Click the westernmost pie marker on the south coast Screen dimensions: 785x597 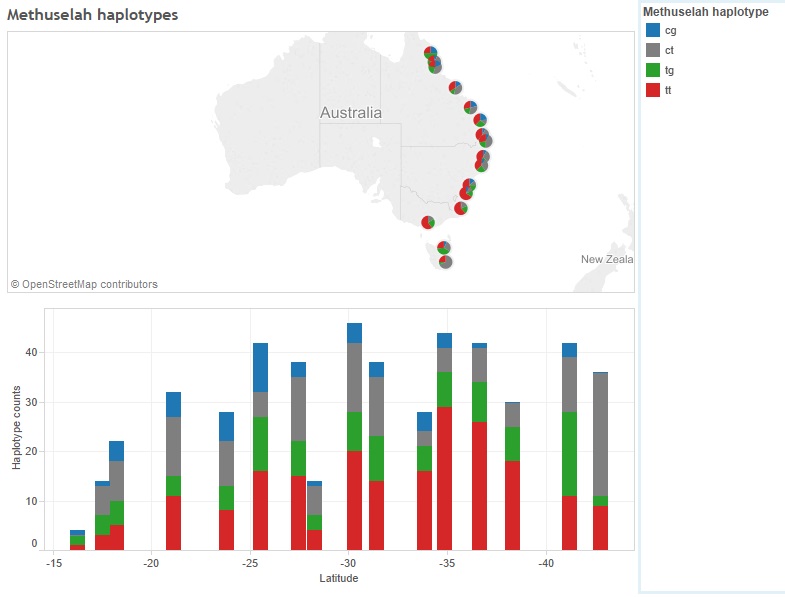[x=428, y=222]
